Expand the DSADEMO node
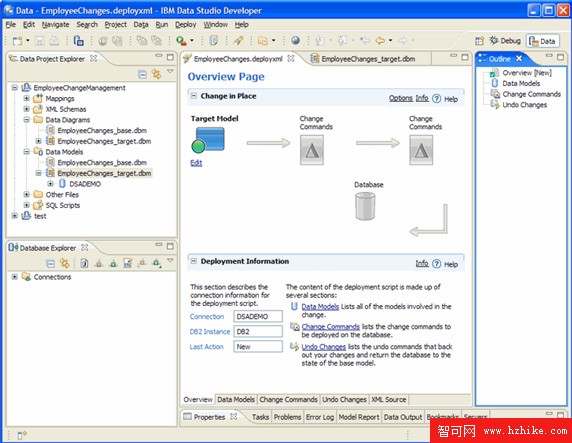This screenshot has width=572, height=443. coord(50,184)
